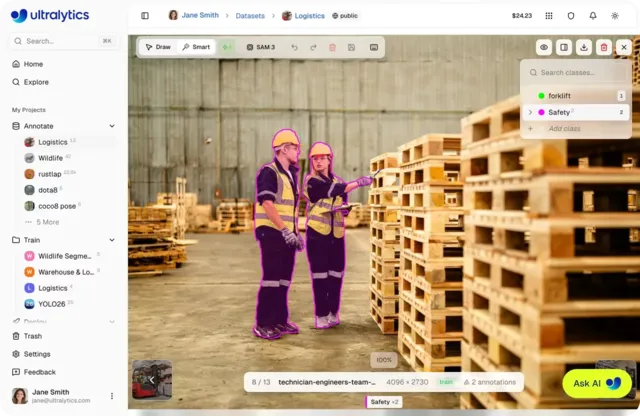The height and width of the screenshot is (416, 640).
Task: Open Jane Smith account options menu
Action: click(112, 396)
